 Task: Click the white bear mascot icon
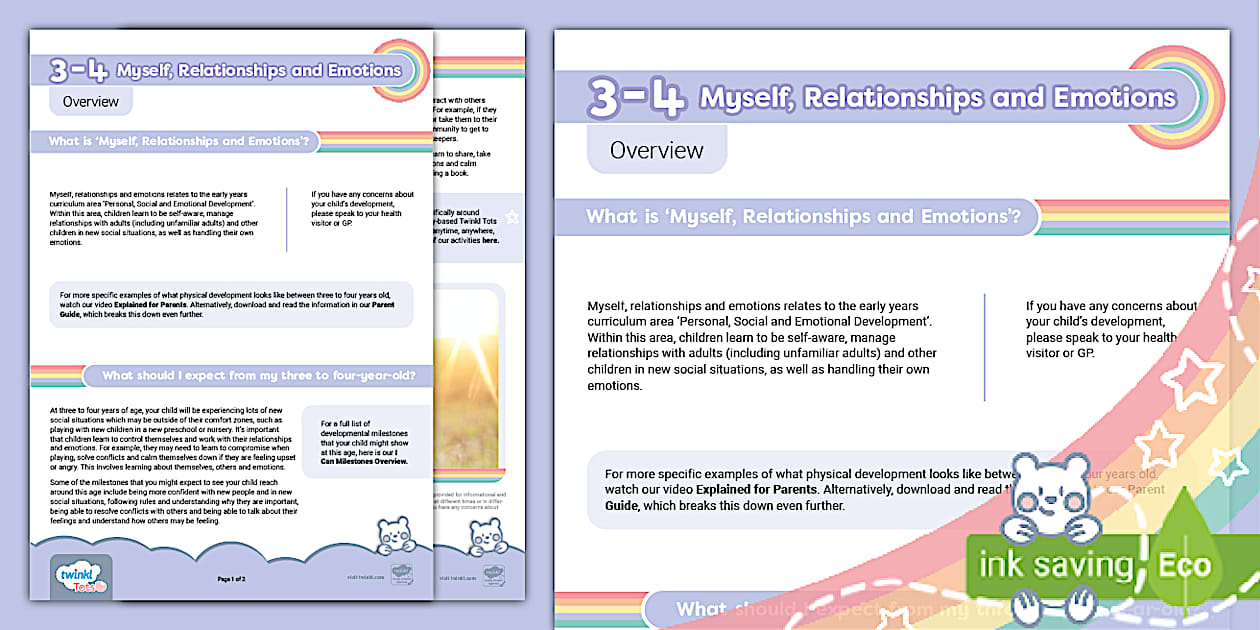pos(1053,500)
